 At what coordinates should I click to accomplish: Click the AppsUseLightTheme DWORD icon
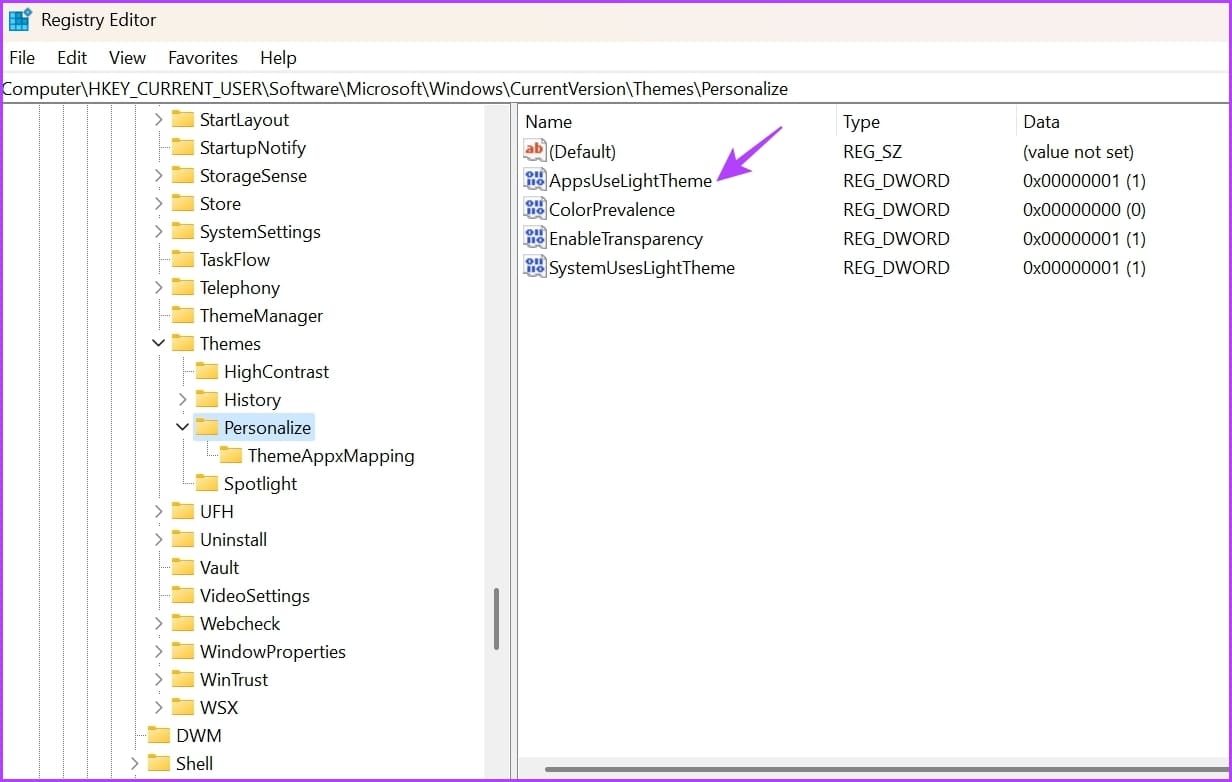click(x=535, y=180)
